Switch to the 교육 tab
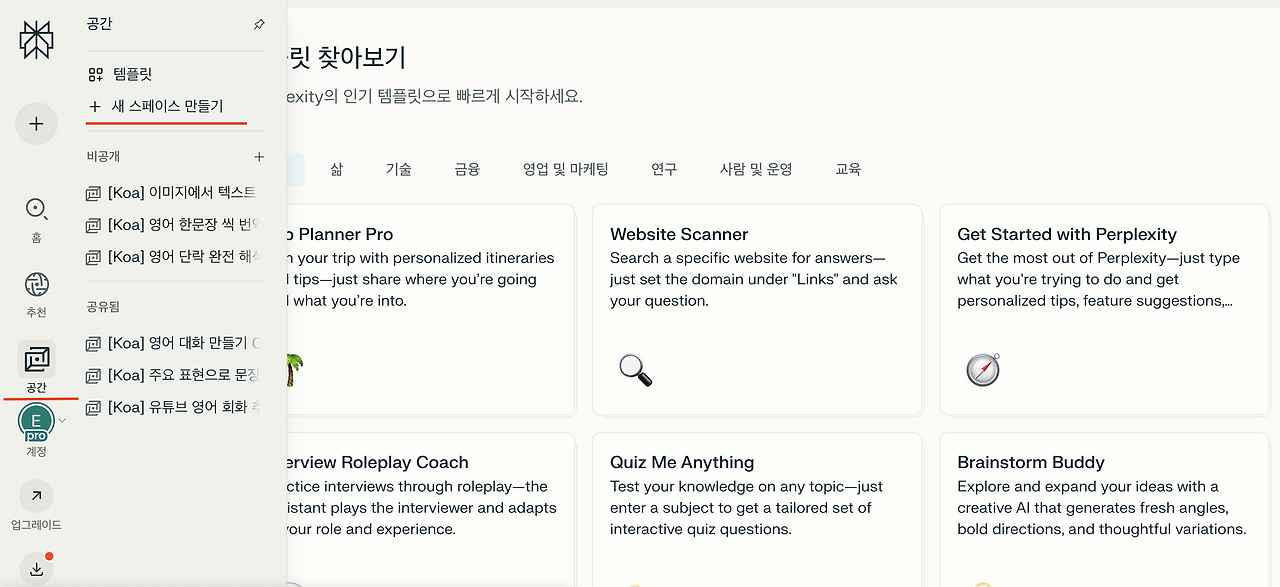The image size is (1280, 587). click(847, 169)
